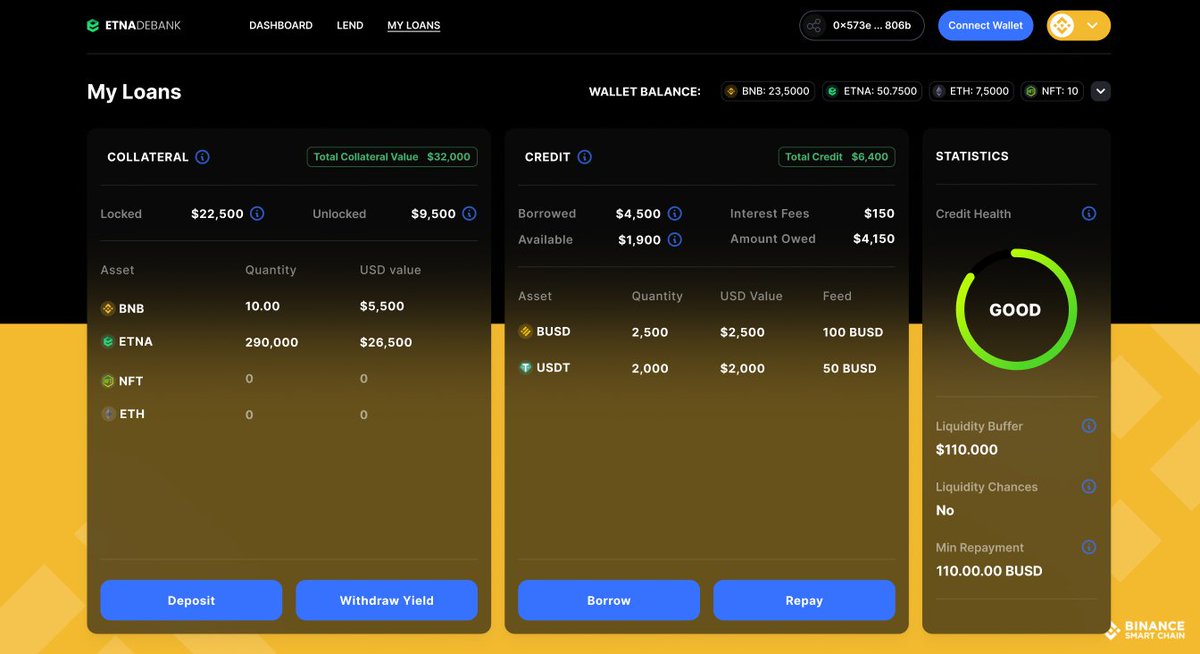Click the Repay button
The height and width of the screenshot is (654, 1200).
(804, 600)
